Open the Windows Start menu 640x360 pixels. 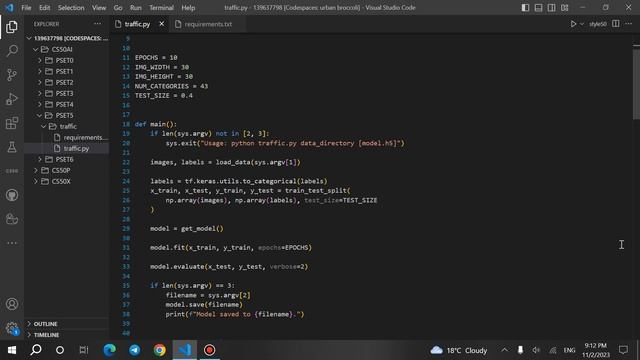pyautogui.click(x=12, y=350)
